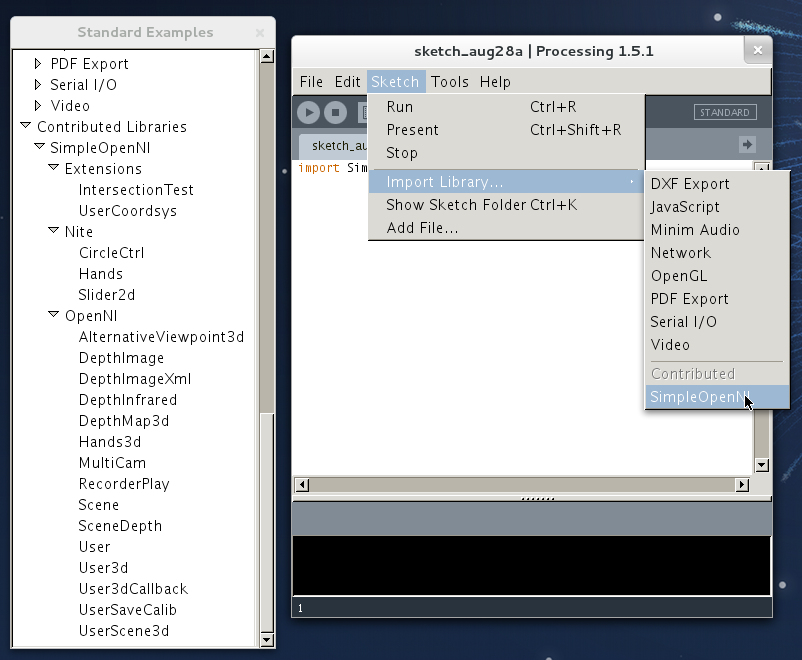802x660 pixels.
Task: Select the IntersectionTest example
Action: [136, 190]
